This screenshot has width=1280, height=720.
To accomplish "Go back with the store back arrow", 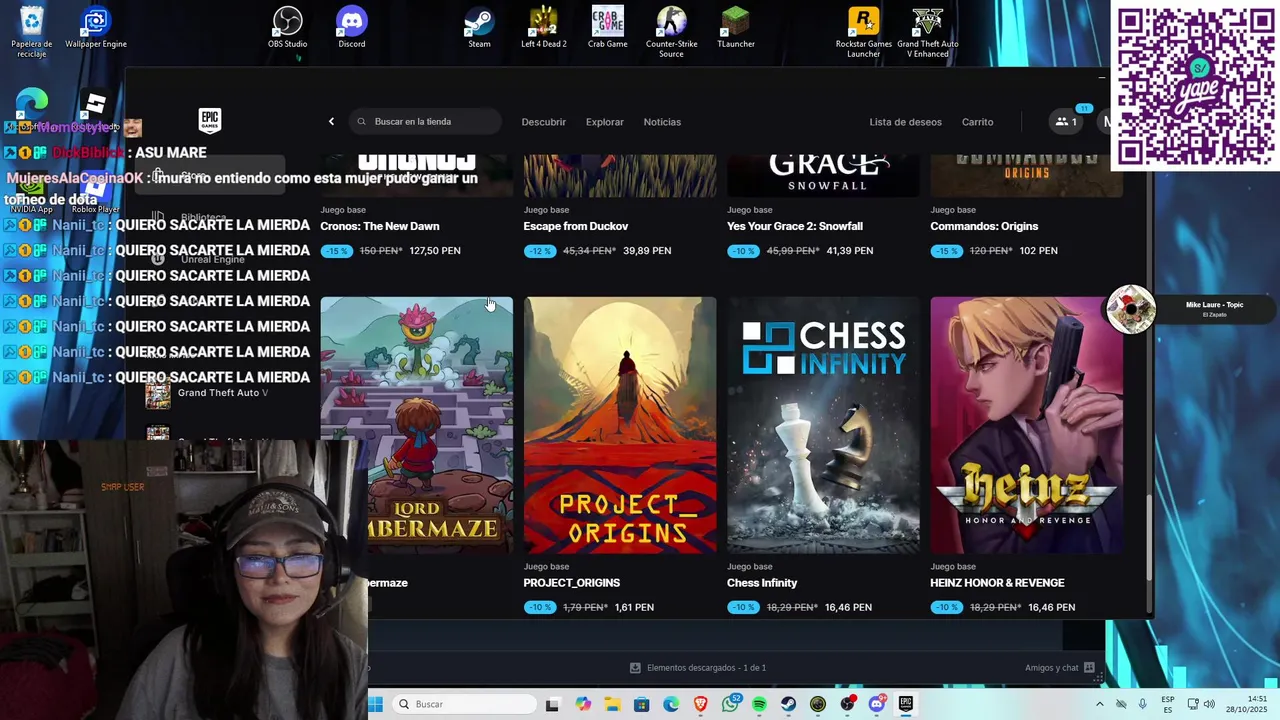I will pyautogui.click(x=331, y=122).
